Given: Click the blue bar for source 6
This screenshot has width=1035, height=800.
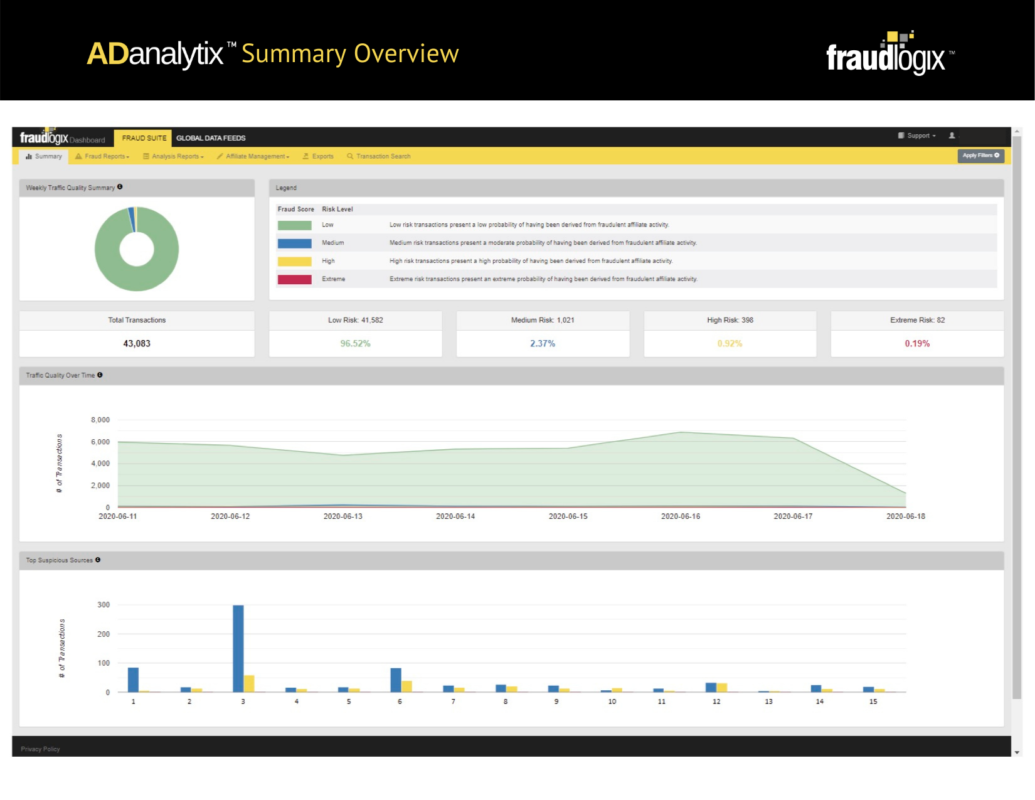Looking at the screenshot, I should point(396,680).
